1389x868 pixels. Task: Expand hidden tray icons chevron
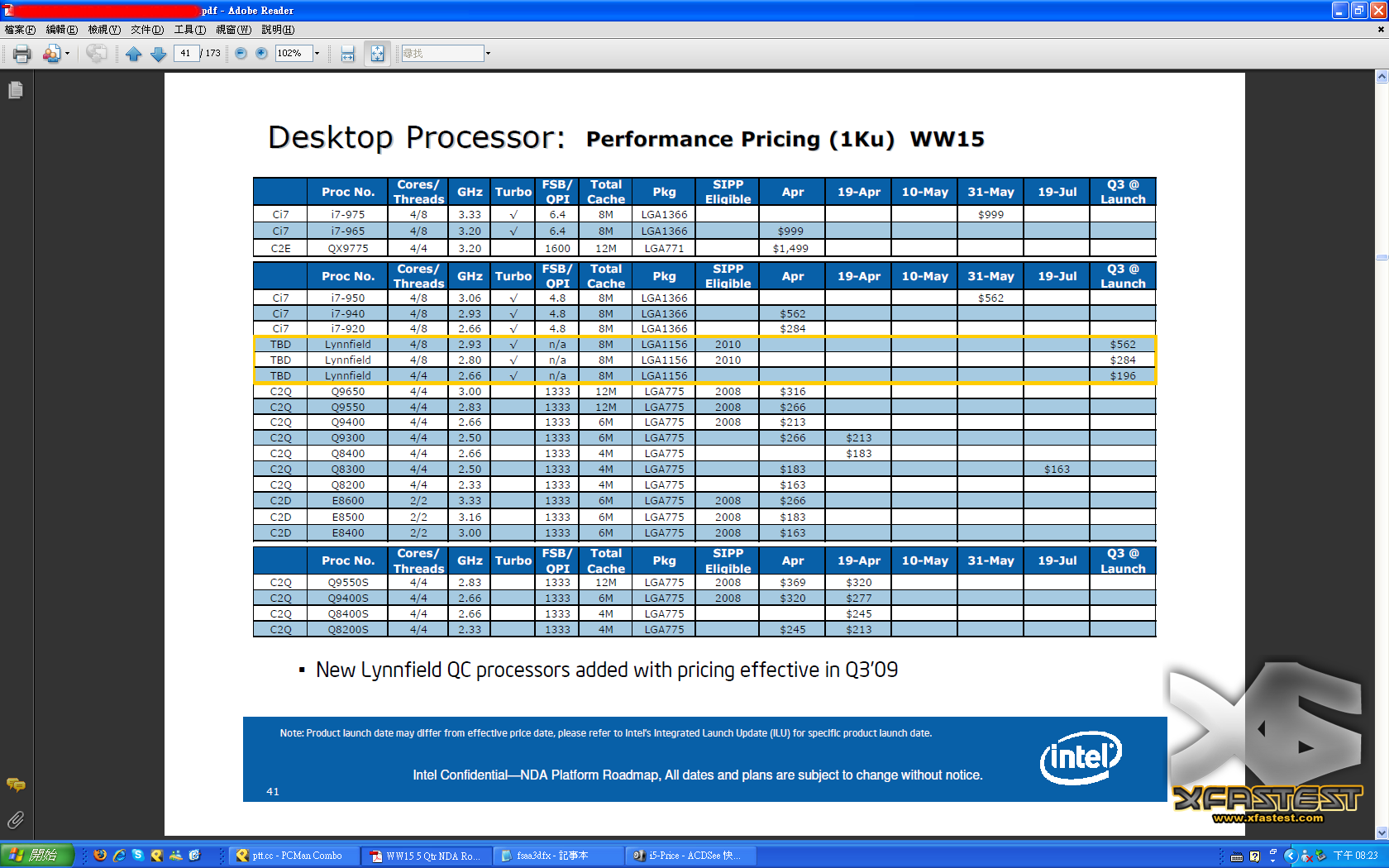[x=1291, y=856]
